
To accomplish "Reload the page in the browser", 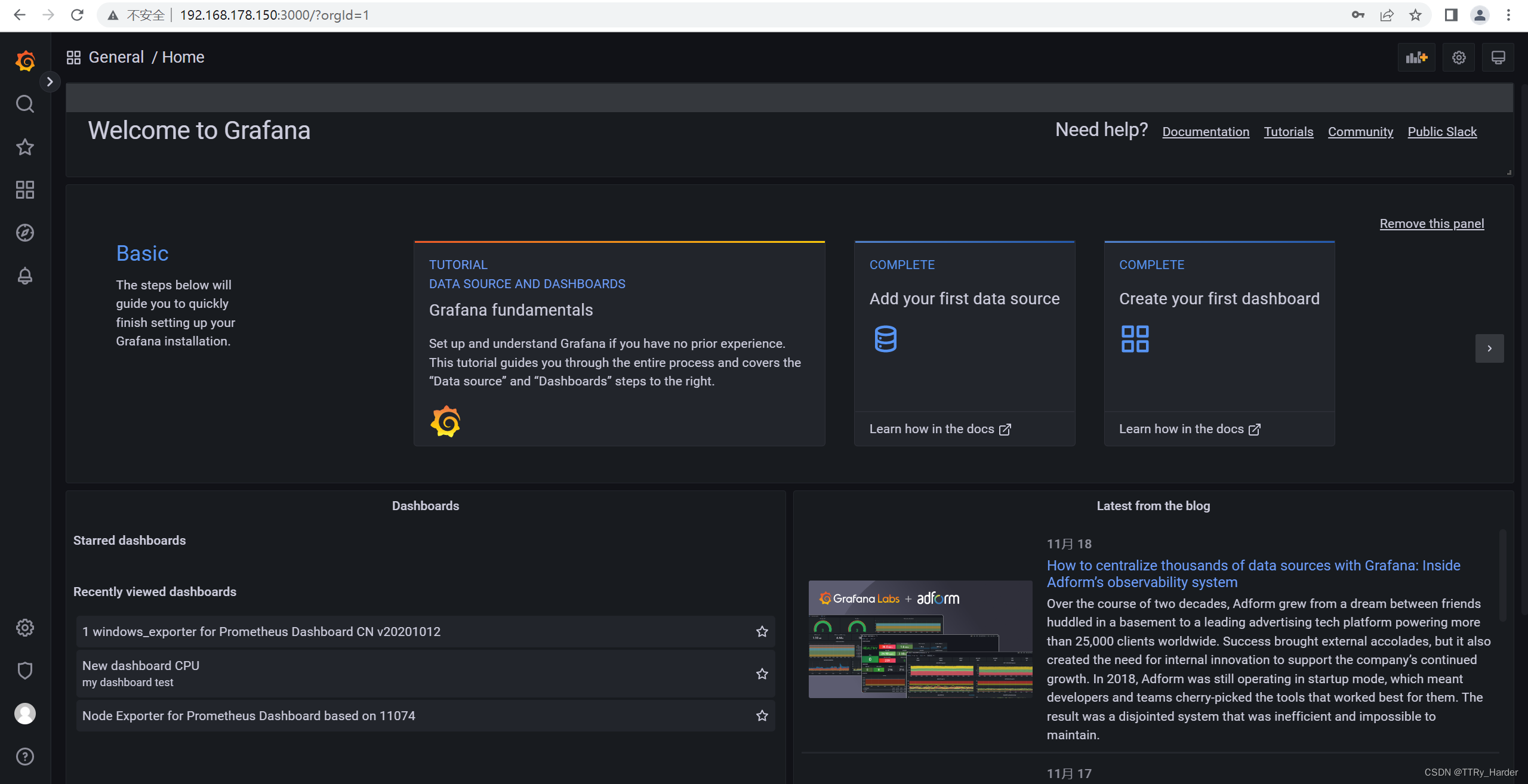I will [77, 15].
